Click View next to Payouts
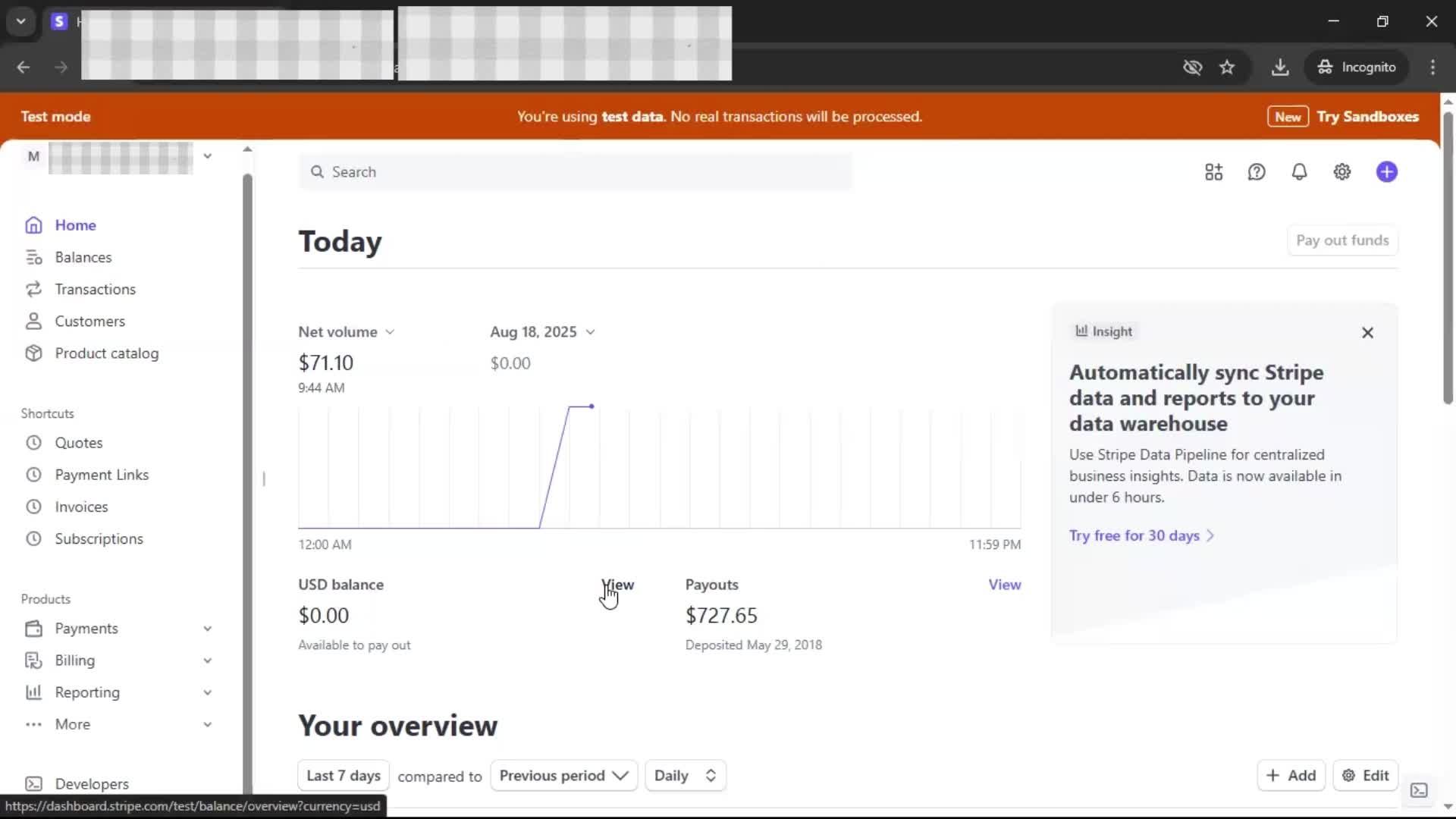Image resolution: width=1456 pixels, height=819 pixels. click(1004, 585)
